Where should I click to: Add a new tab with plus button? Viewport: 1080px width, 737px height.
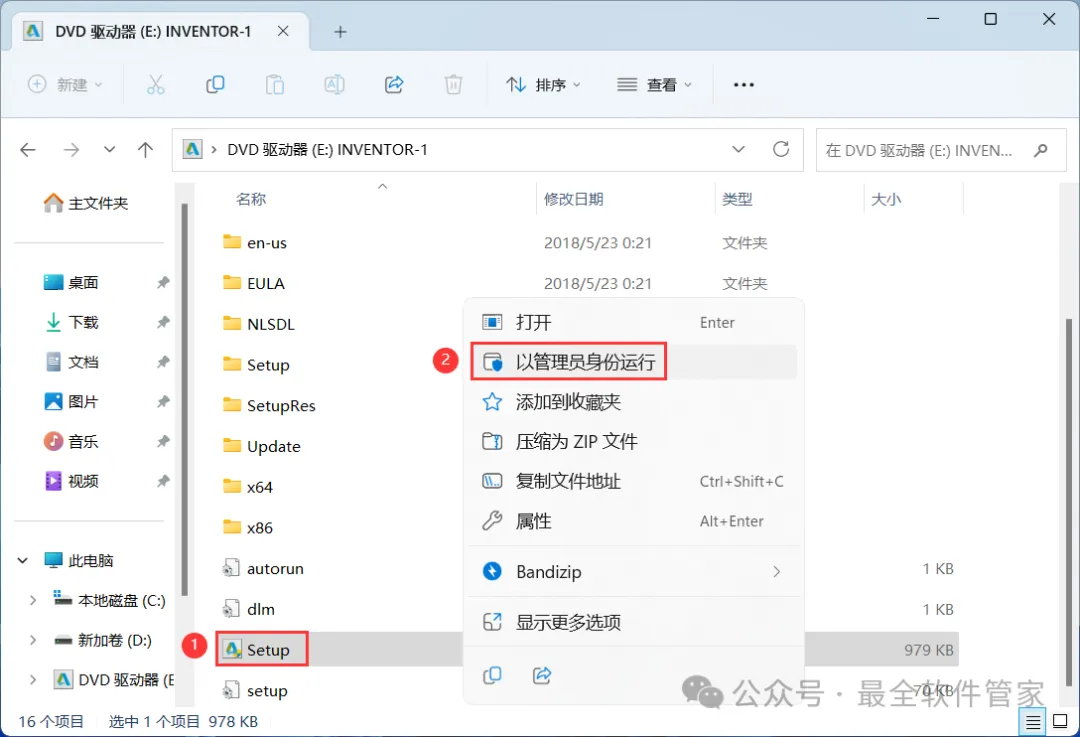click(x=340, y=32)
